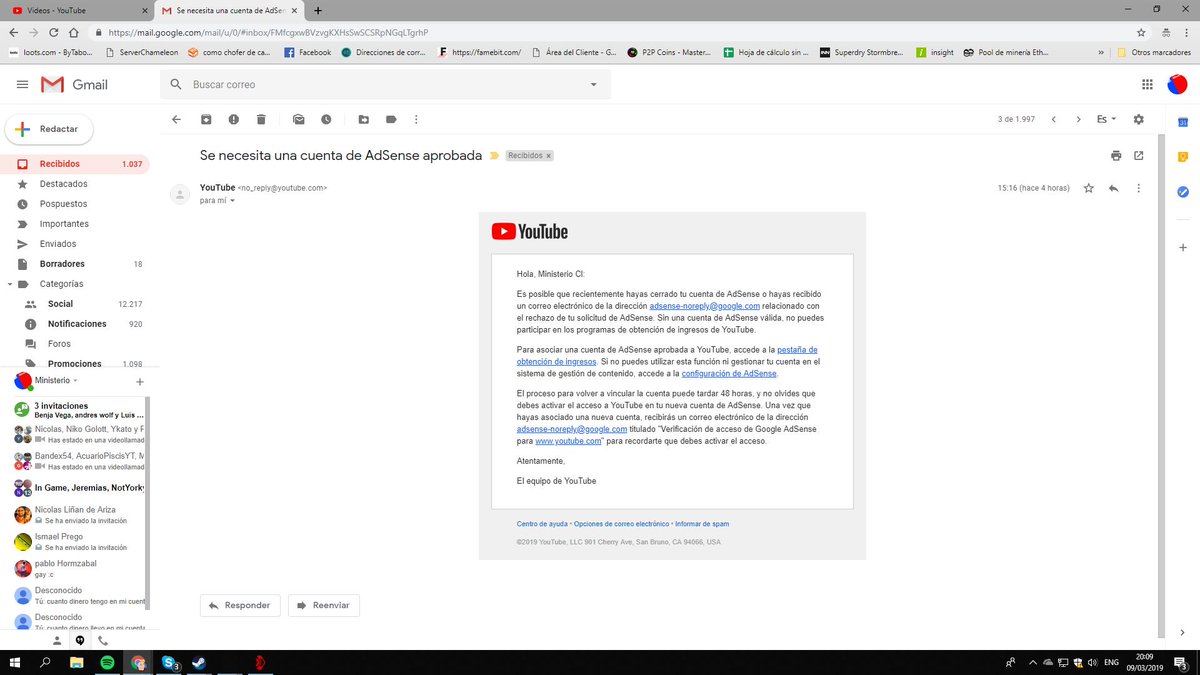Archive this email
Viewport: 1200px width, 675px height.
[206, 119]
